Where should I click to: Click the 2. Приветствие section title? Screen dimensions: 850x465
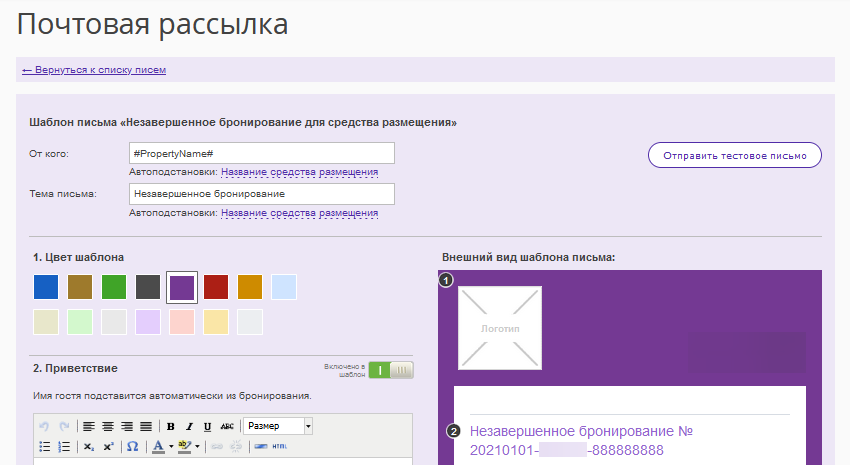pyautogui.click(x=75, y=368)
